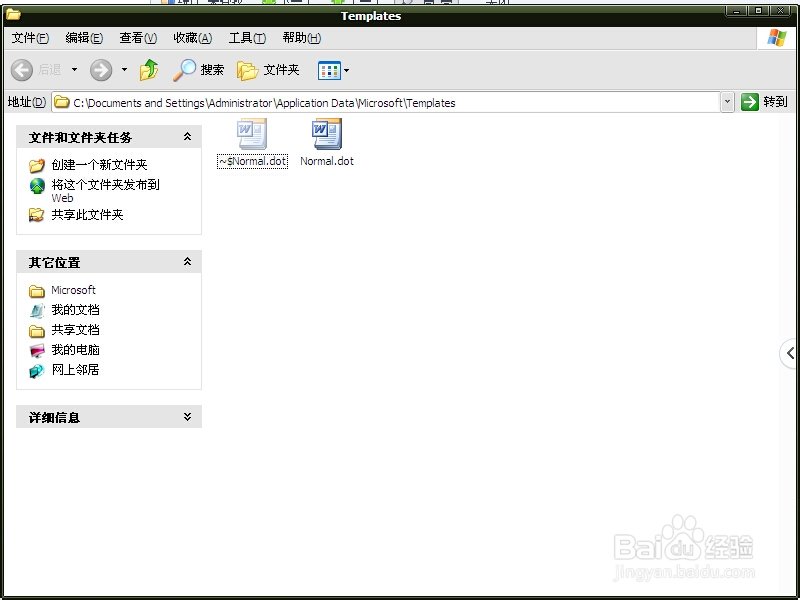Open the Normal.dot Word template
800x600 pixels.
tap(325, 135)
